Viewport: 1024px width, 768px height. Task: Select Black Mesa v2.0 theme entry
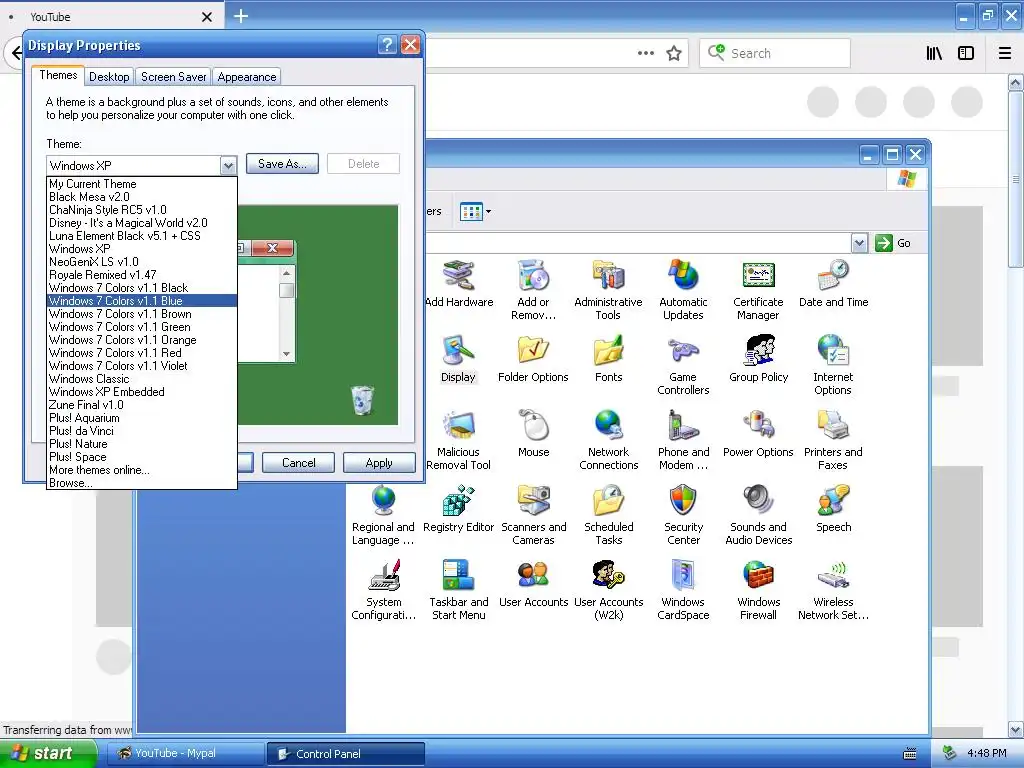point(142,197)
